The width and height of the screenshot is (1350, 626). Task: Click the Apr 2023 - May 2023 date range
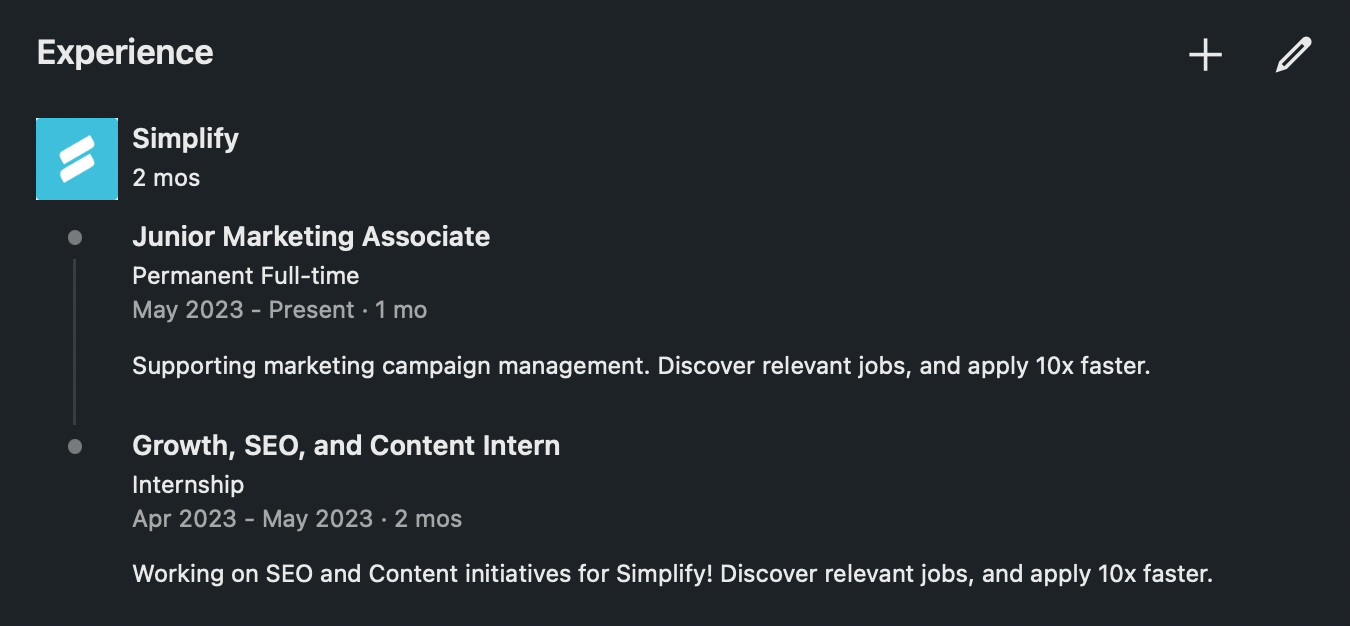coord(252,519)
